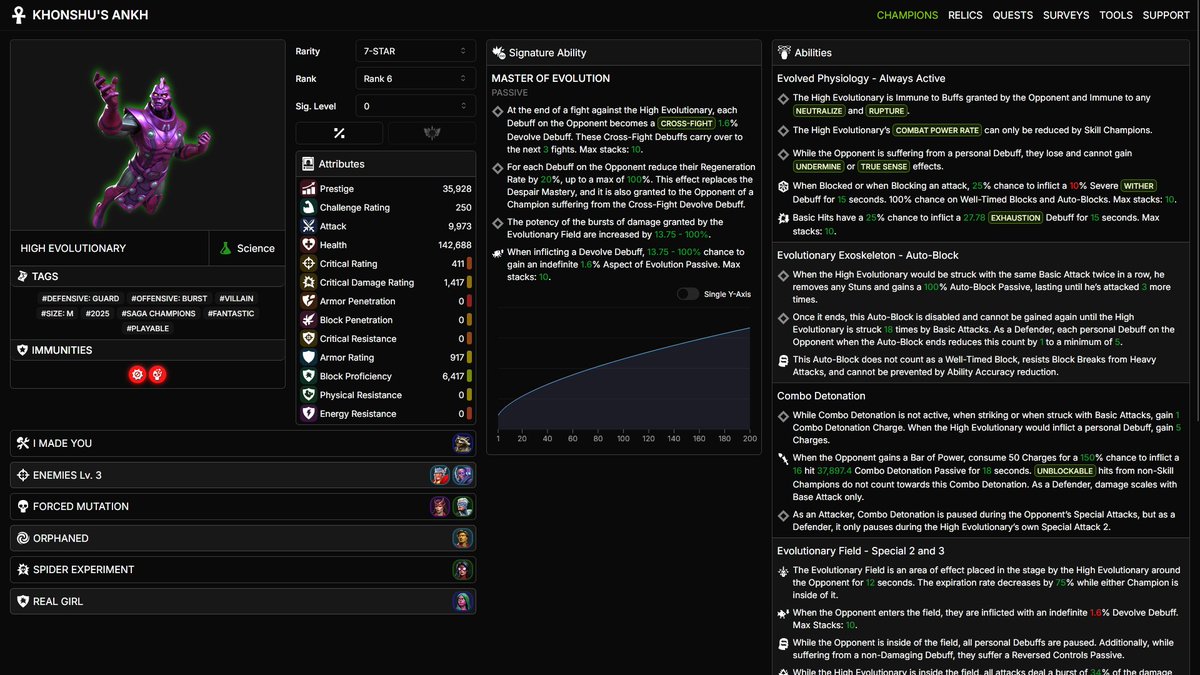Click the percent display toggle button
The width and height of the screenshot is (1200, 675).
[339, 133]
